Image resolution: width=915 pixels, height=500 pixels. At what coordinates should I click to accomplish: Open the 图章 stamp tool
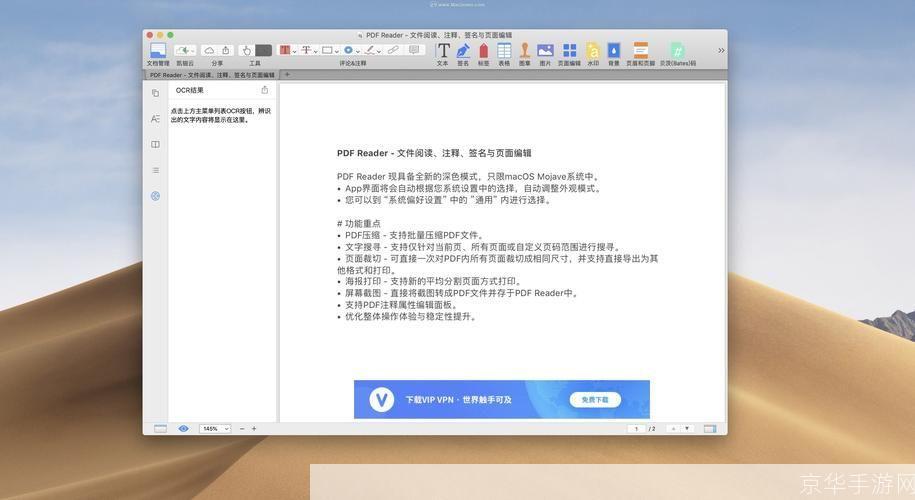click(x=525, y=53)
